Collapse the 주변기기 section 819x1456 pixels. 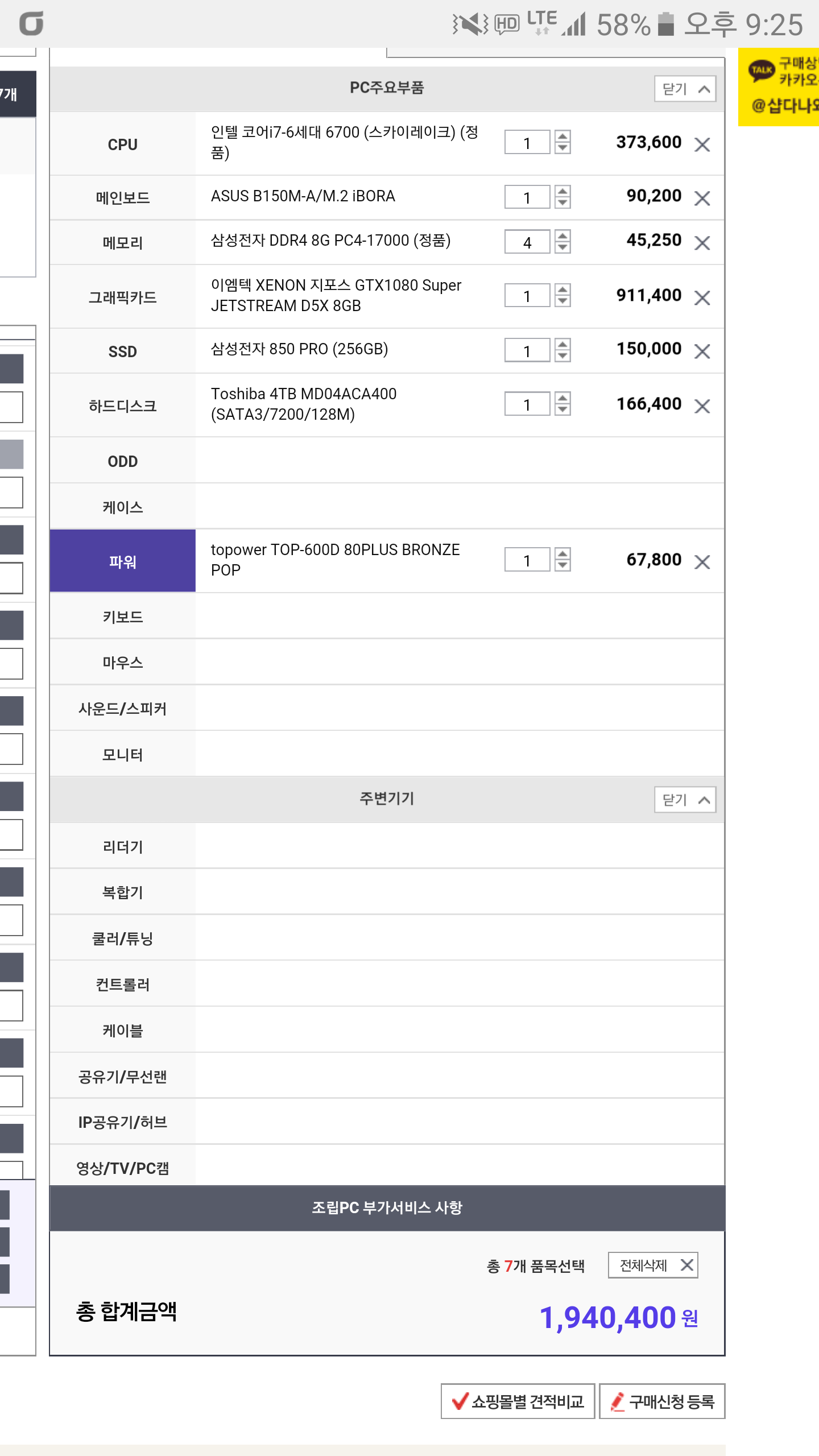pyautogui.click(x=685, y=800)
